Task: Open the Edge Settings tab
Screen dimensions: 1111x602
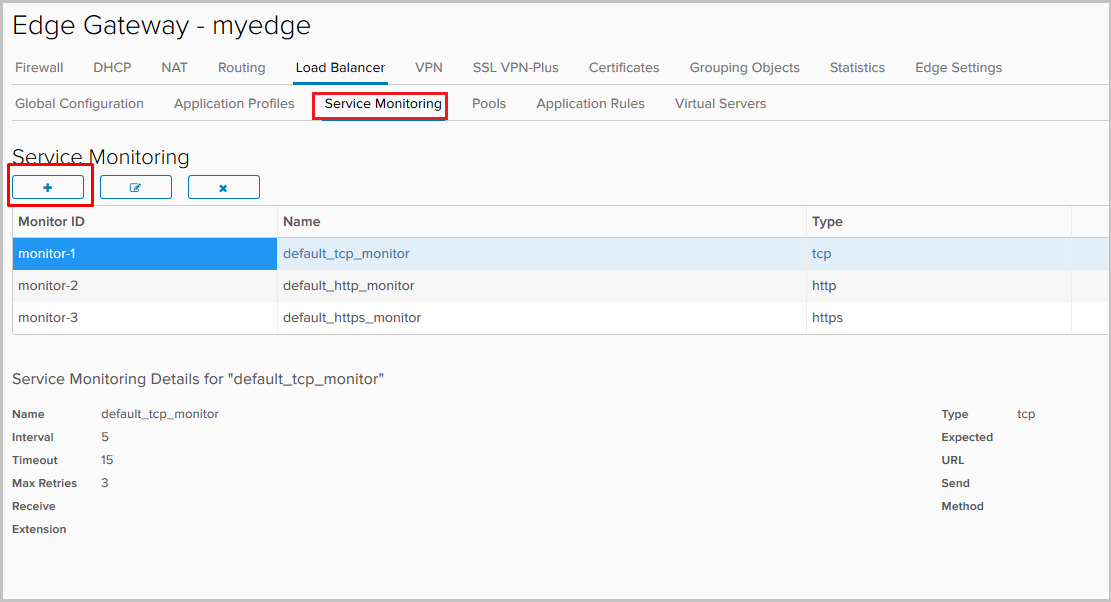Action: click(x=958, y=67)
